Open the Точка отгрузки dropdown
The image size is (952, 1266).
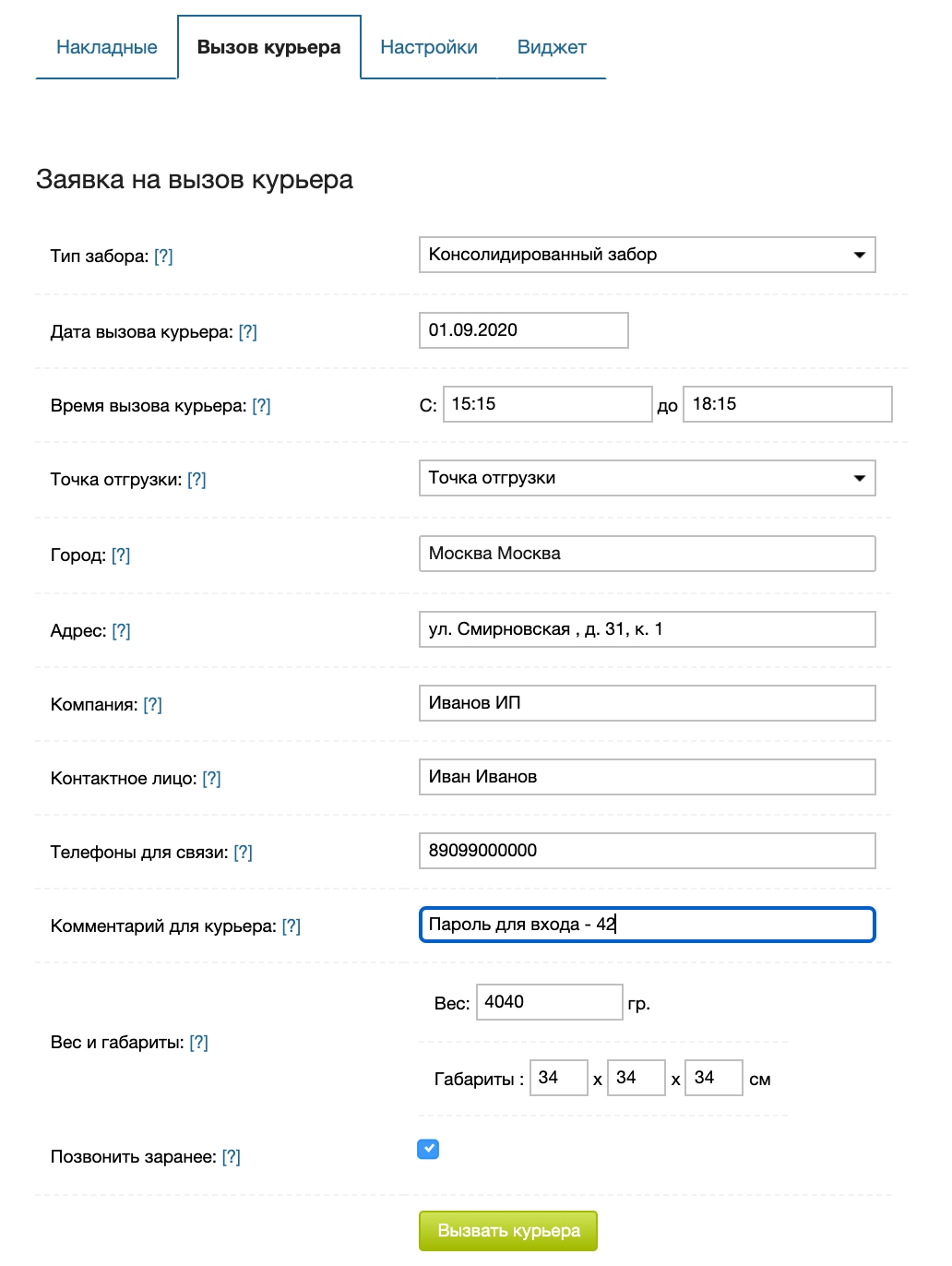(647, 479)
